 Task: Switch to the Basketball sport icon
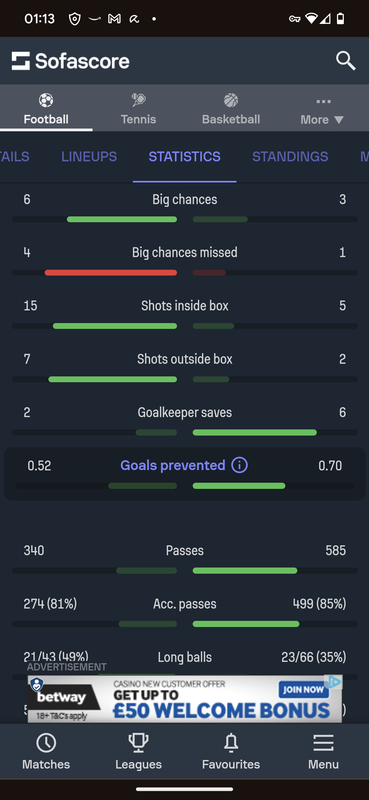point(231,99)
